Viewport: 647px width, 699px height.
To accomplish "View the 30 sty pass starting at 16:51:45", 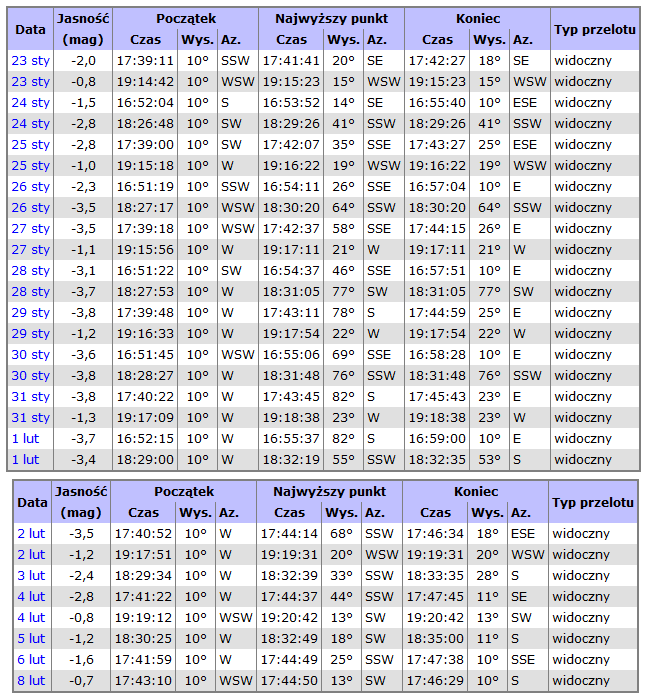I will point(30,354).
